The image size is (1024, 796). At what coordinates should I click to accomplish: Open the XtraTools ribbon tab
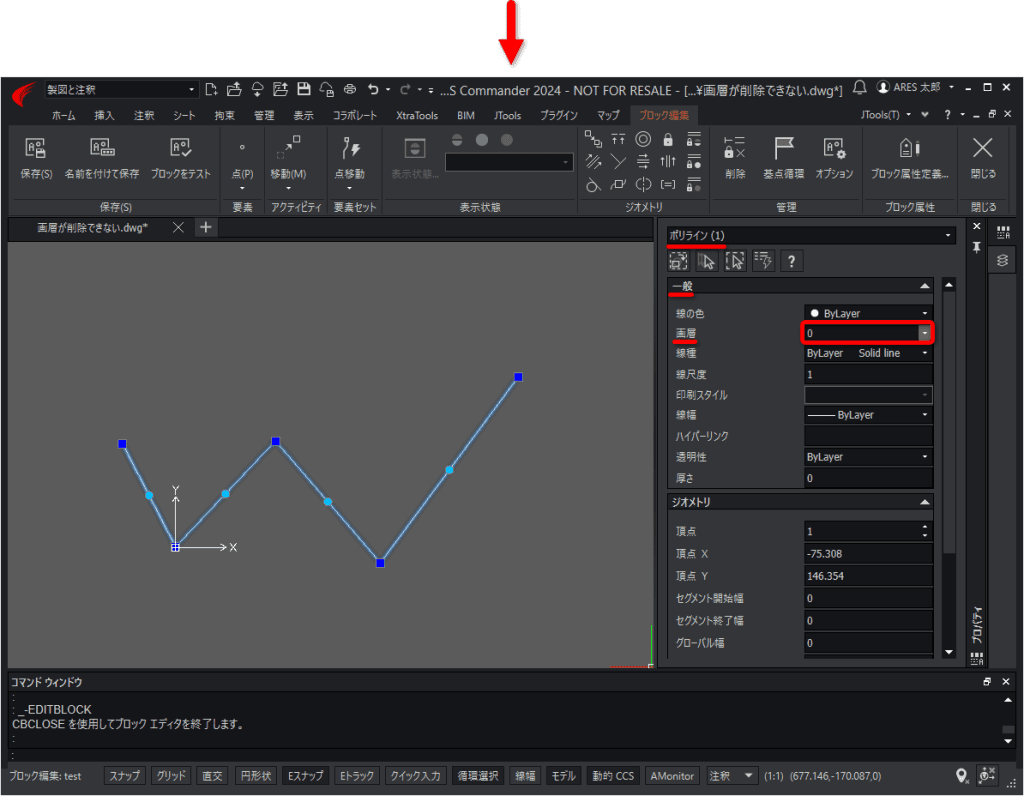417,116
